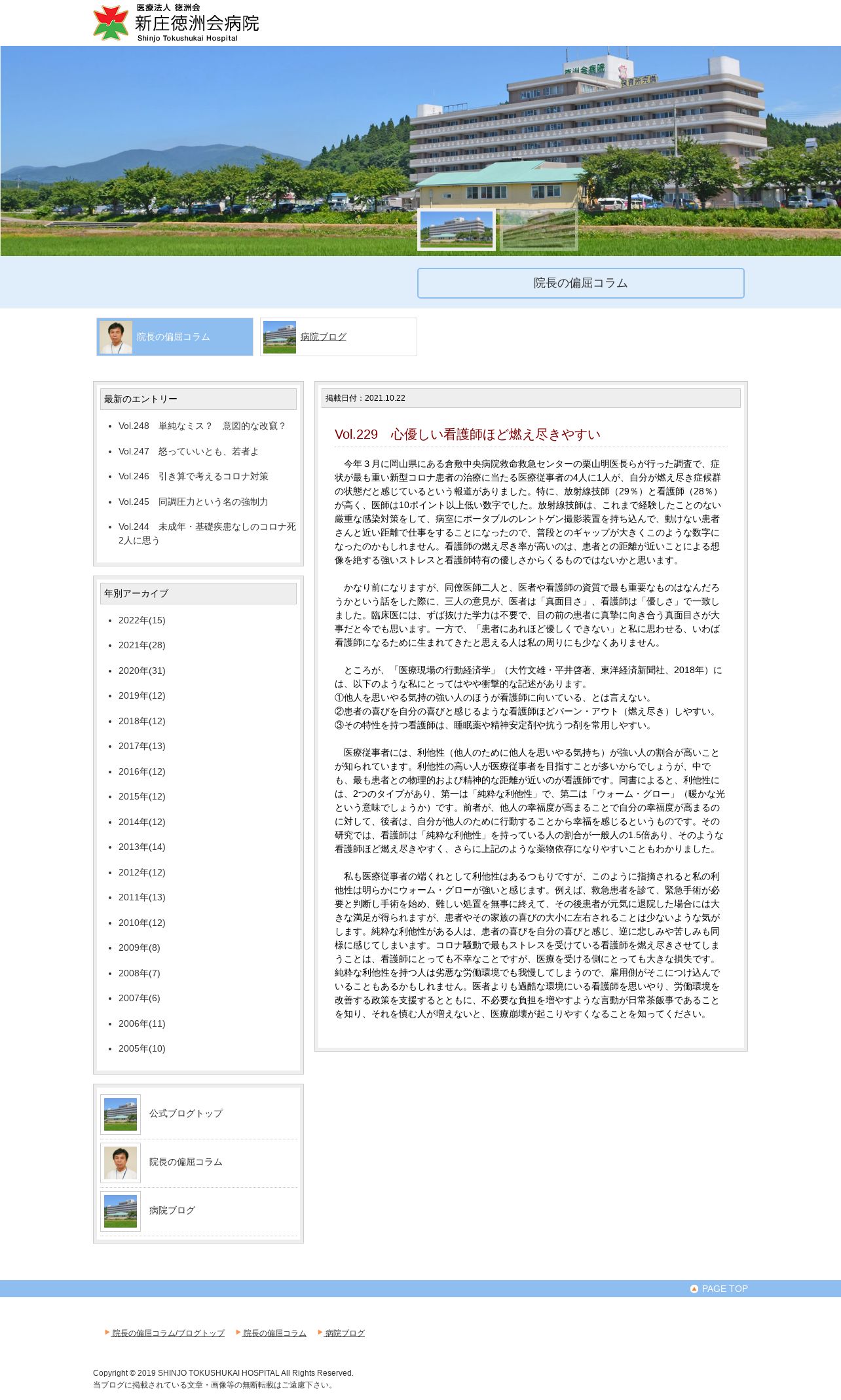Open the 2009年(8) archive
The image size is (841, 1400).
click(x=140, y=948)
